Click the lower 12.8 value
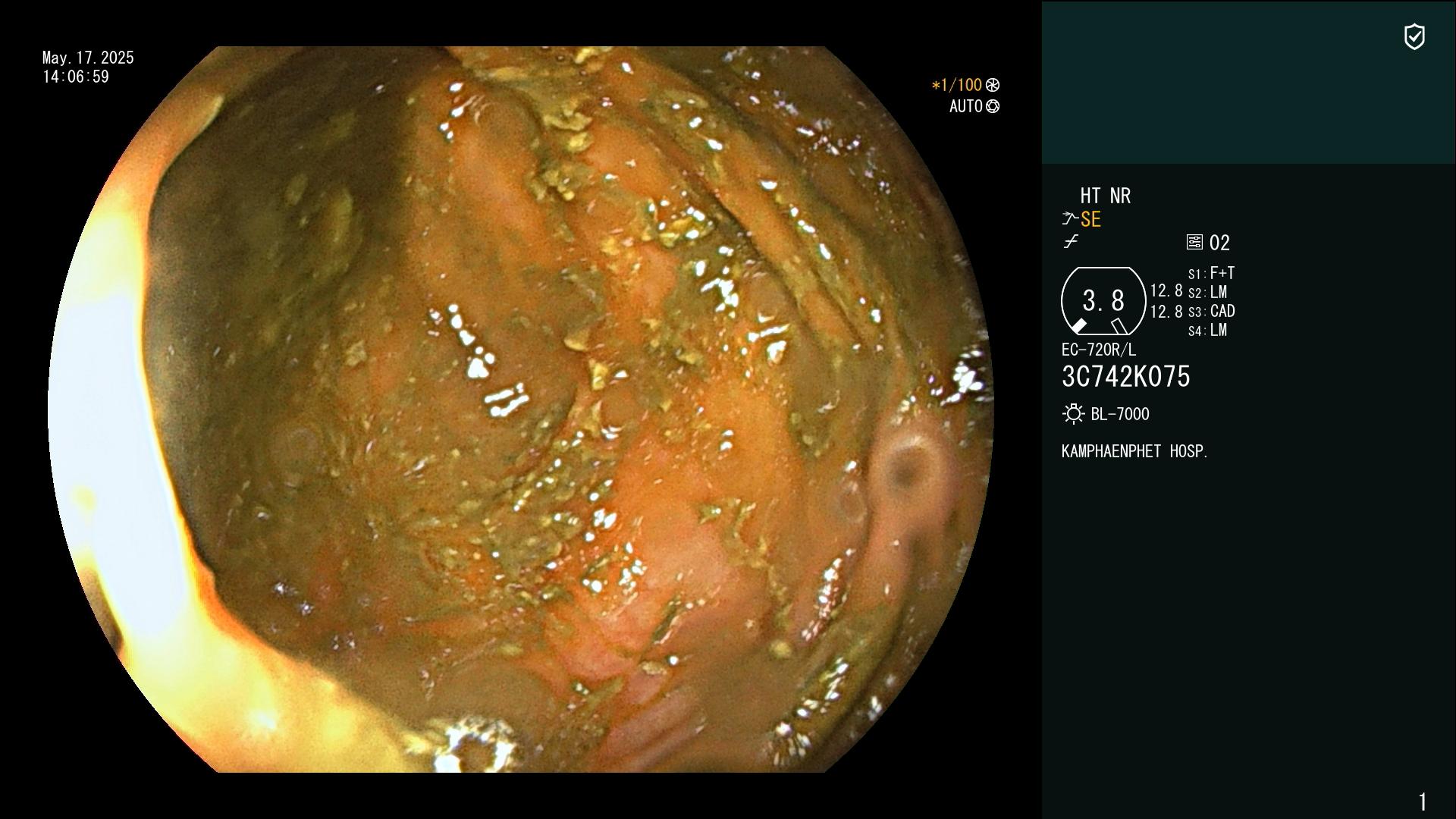The width and height of the screenshot is (1456, 819). [x=1166, y=312]
